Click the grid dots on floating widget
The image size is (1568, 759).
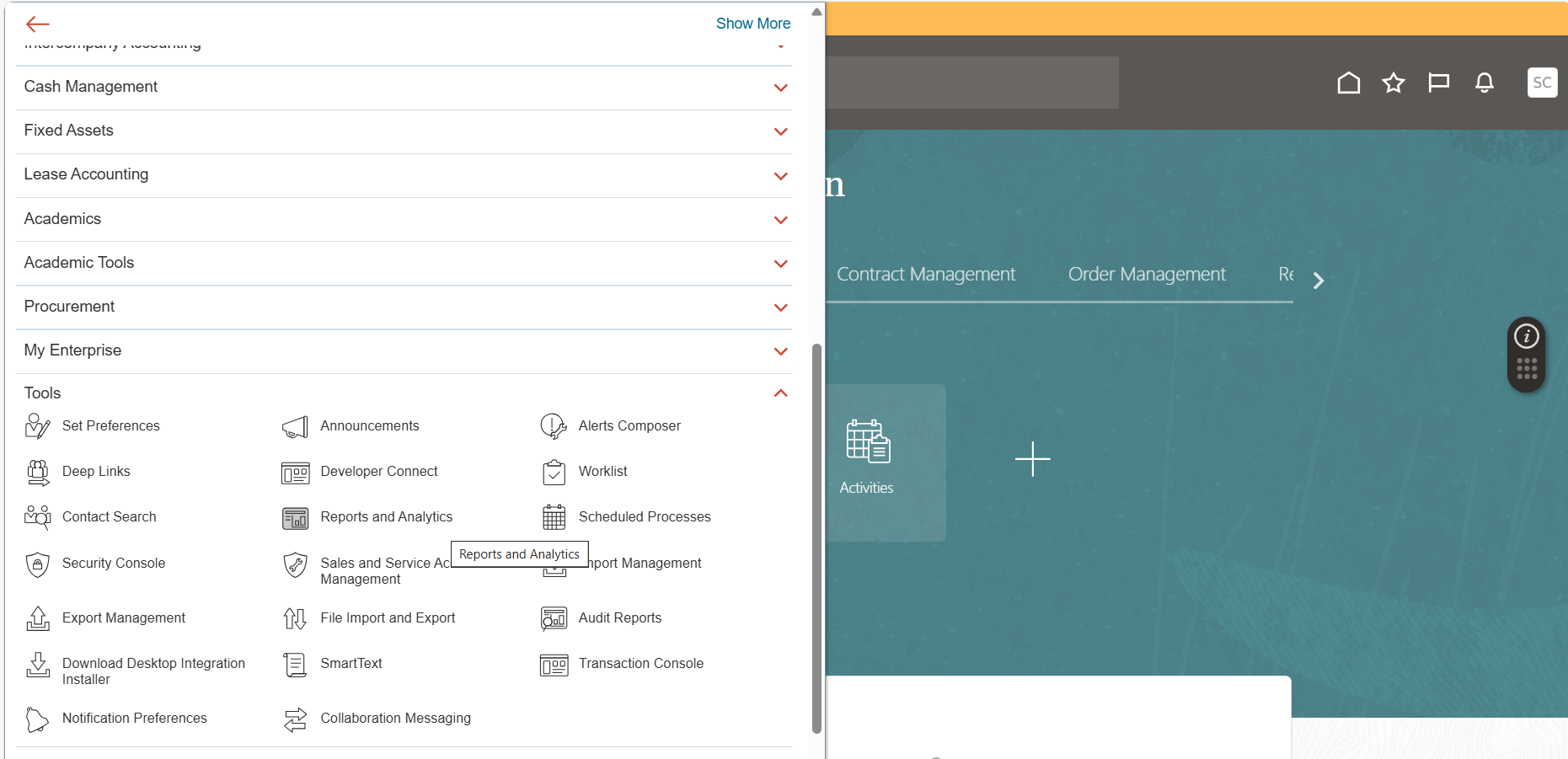click(x=1527, y=369)
